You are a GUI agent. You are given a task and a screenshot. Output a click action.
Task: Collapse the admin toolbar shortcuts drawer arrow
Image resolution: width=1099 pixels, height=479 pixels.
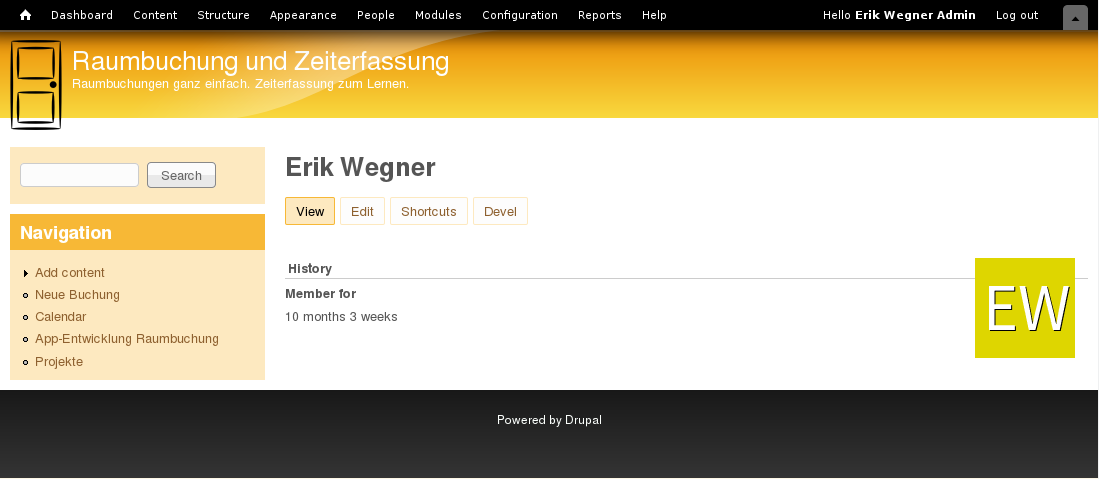click(1075, 17)
